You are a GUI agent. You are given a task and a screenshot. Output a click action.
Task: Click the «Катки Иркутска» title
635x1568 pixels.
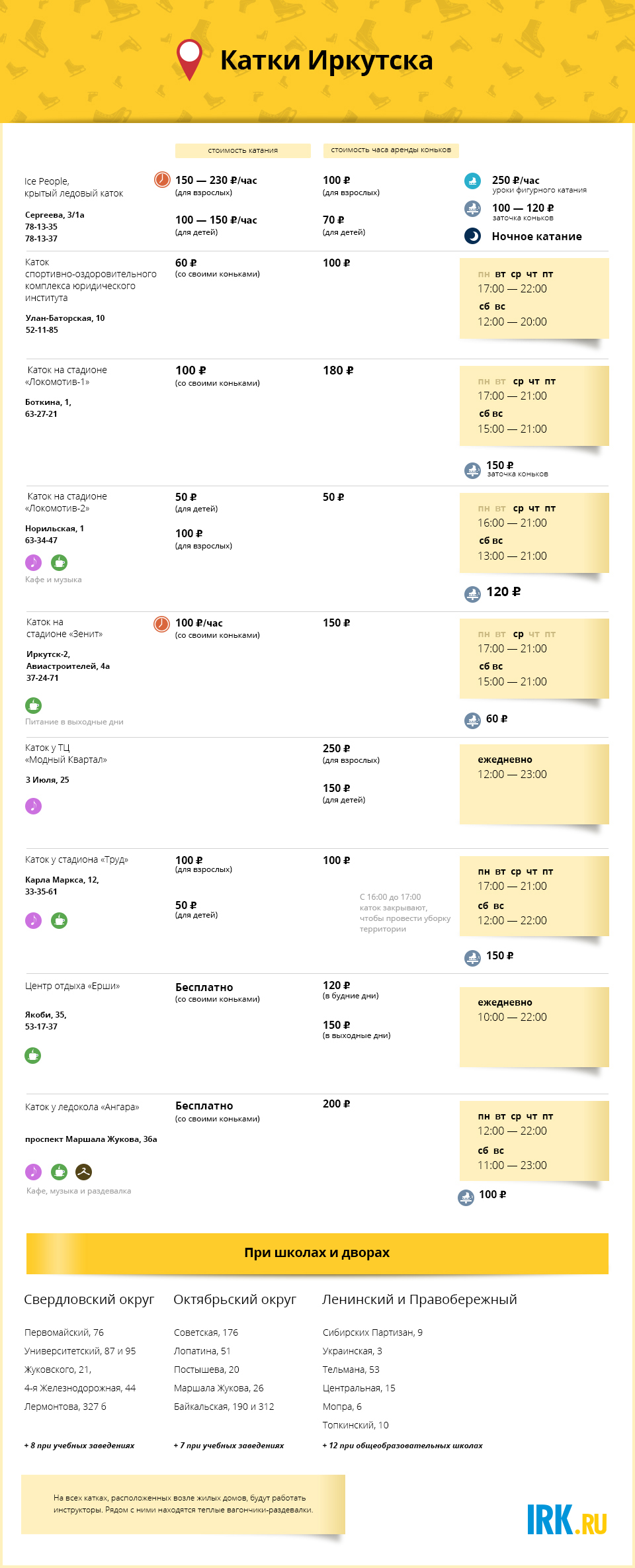pos(326,60)
